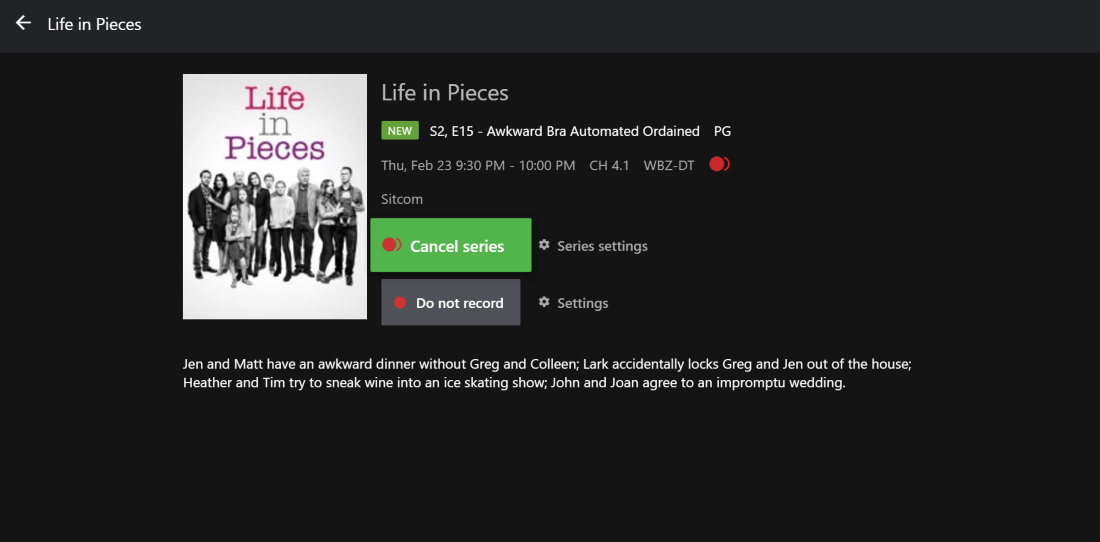Cancel the series recording
This screenshot has width=1100, height=542.
(x=450, y=245)
